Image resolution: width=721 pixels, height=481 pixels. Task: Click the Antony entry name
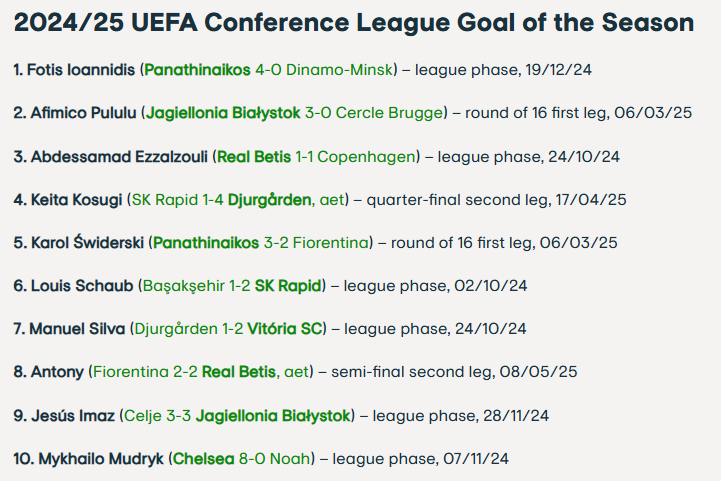click(57, 372)
